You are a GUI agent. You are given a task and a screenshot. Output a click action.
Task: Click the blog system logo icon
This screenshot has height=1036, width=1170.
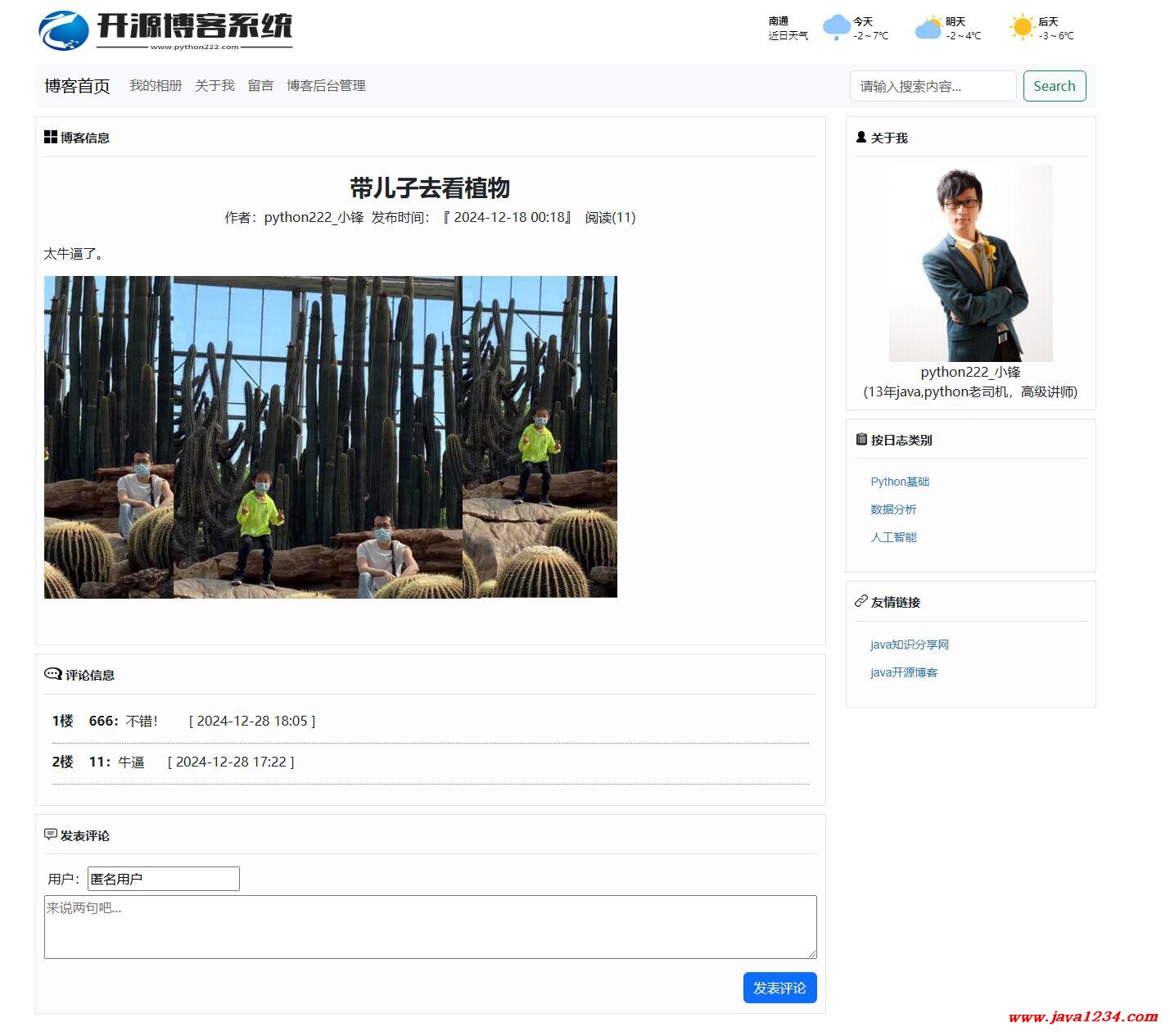(64, 30)
